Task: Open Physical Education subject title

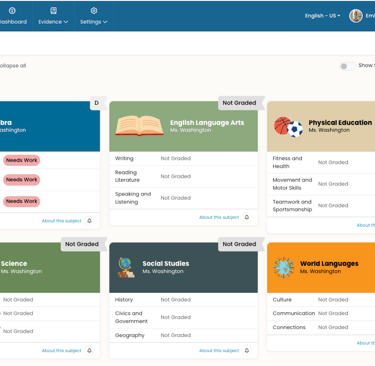Action: click(340, 123)
